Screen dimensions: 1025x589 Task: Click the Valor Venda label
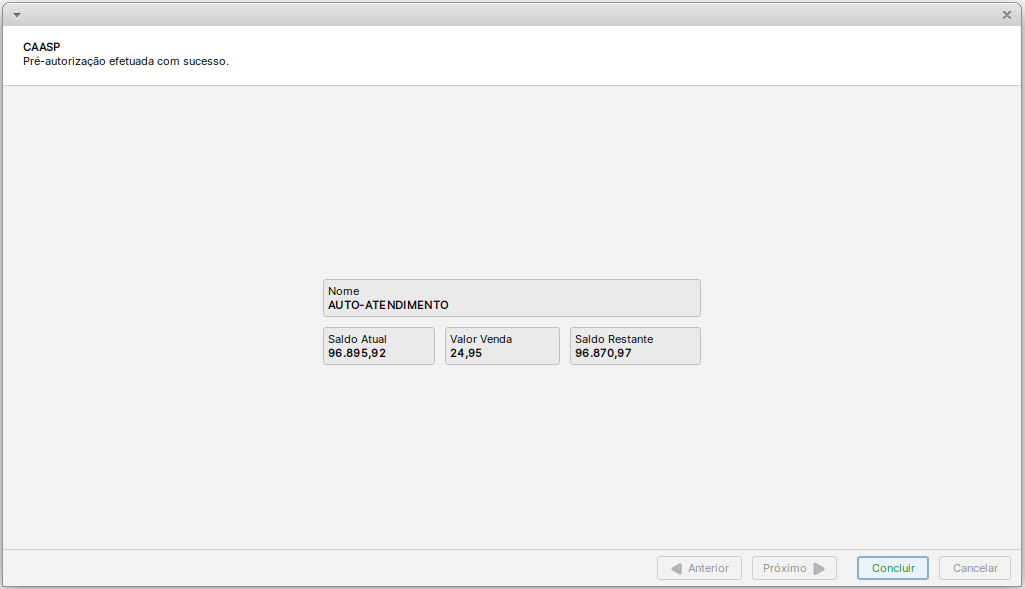click(480, 339)
